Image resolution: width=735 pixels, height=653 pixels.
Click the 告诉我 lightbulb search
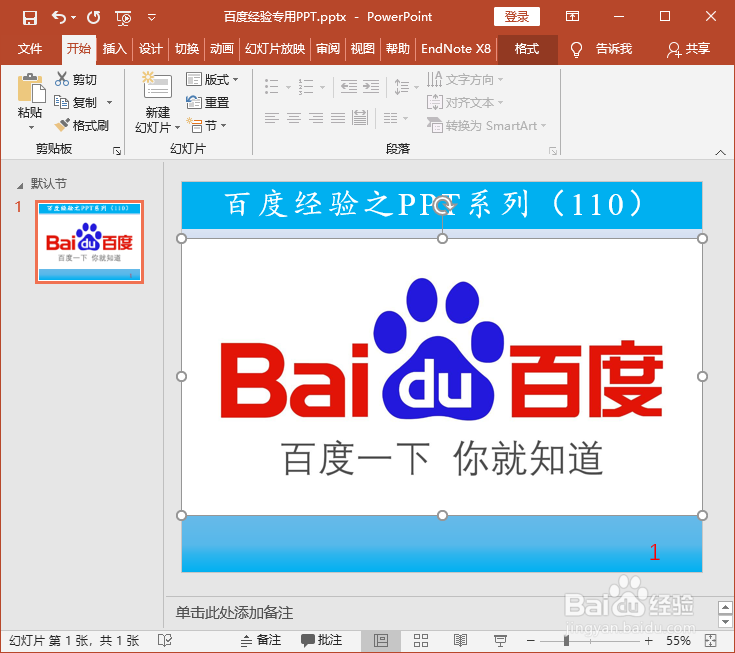[x=601, y=49]
